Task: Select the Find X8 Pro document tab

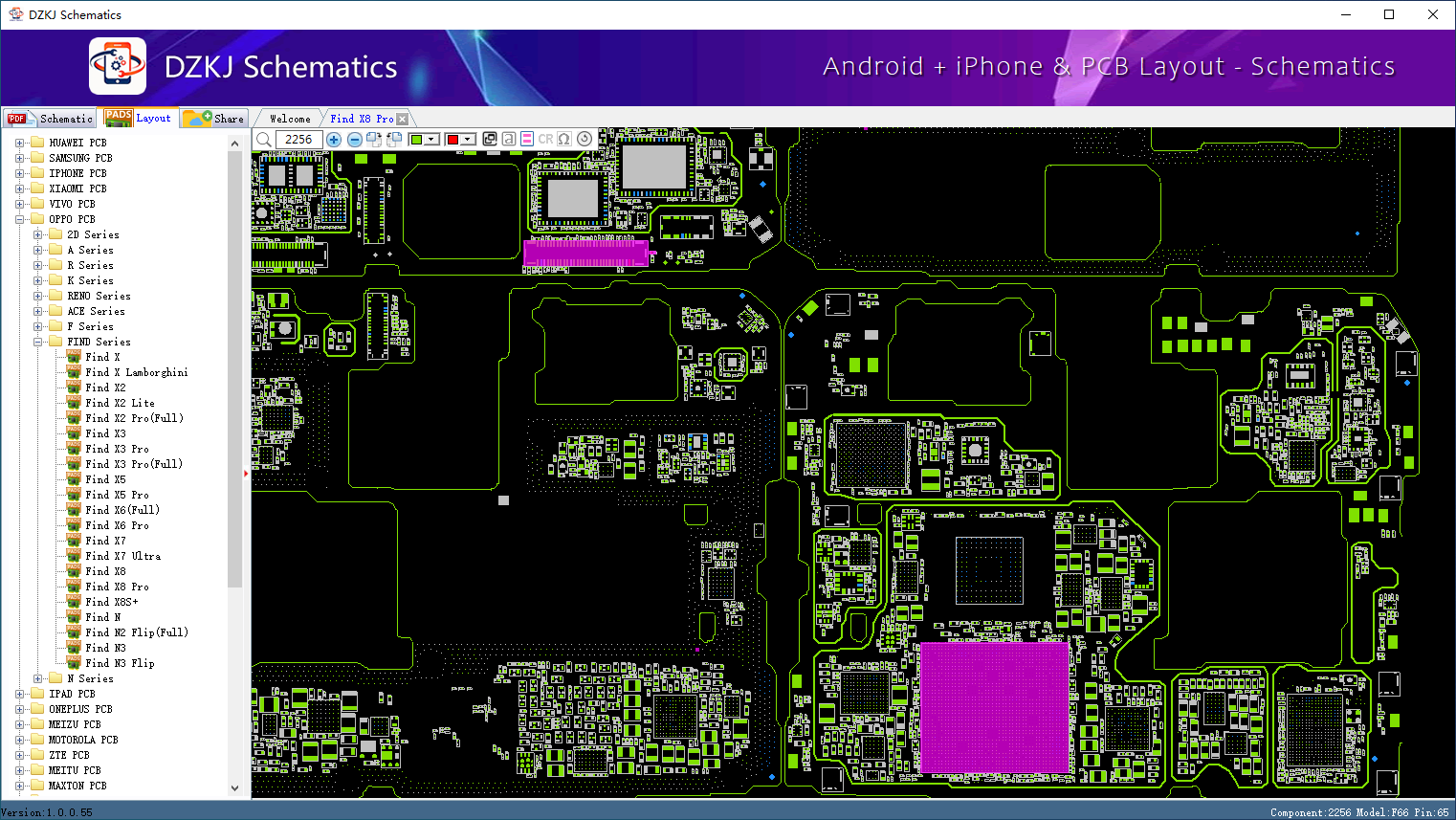Action: (362, 119)
